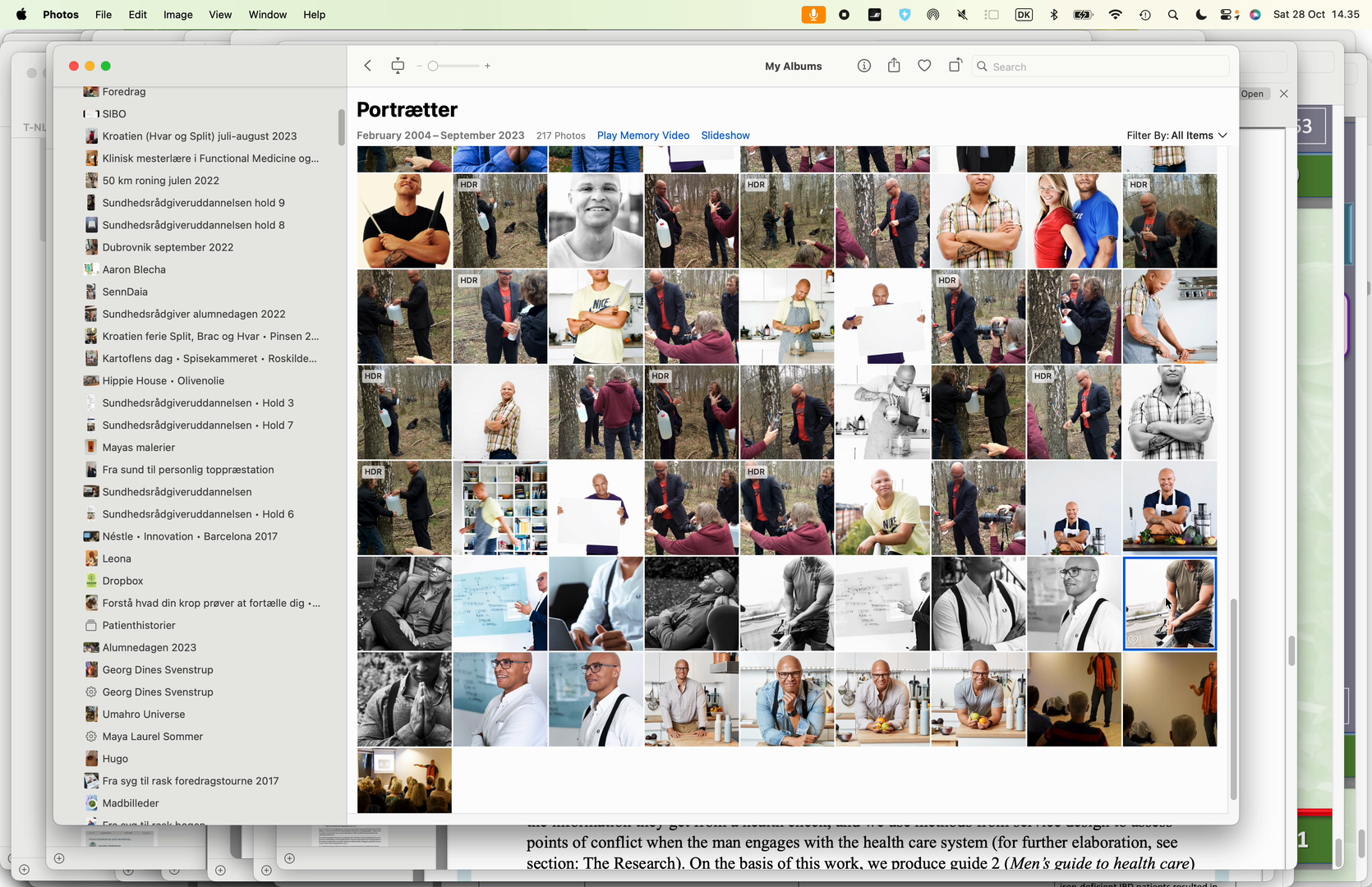Select the Dropbox album

coord(123,581)
